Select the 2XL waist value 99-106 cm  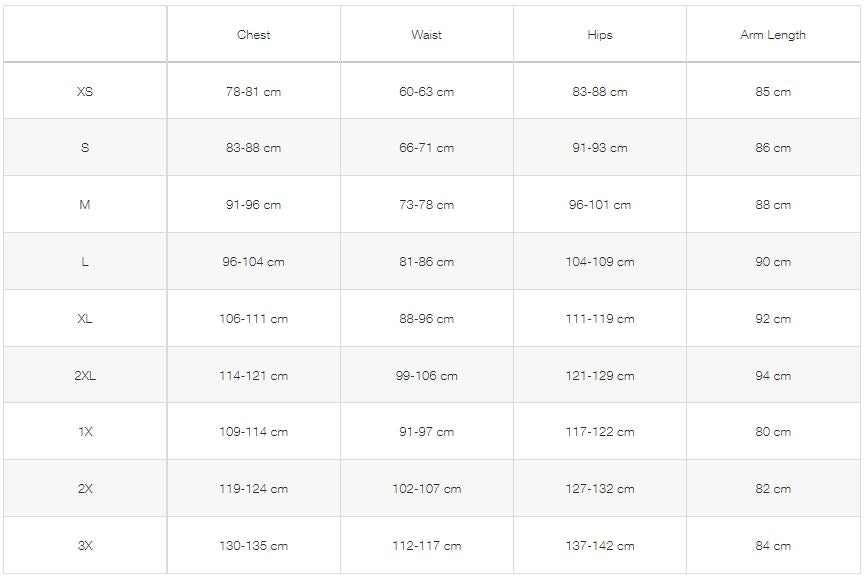[426, 376]
